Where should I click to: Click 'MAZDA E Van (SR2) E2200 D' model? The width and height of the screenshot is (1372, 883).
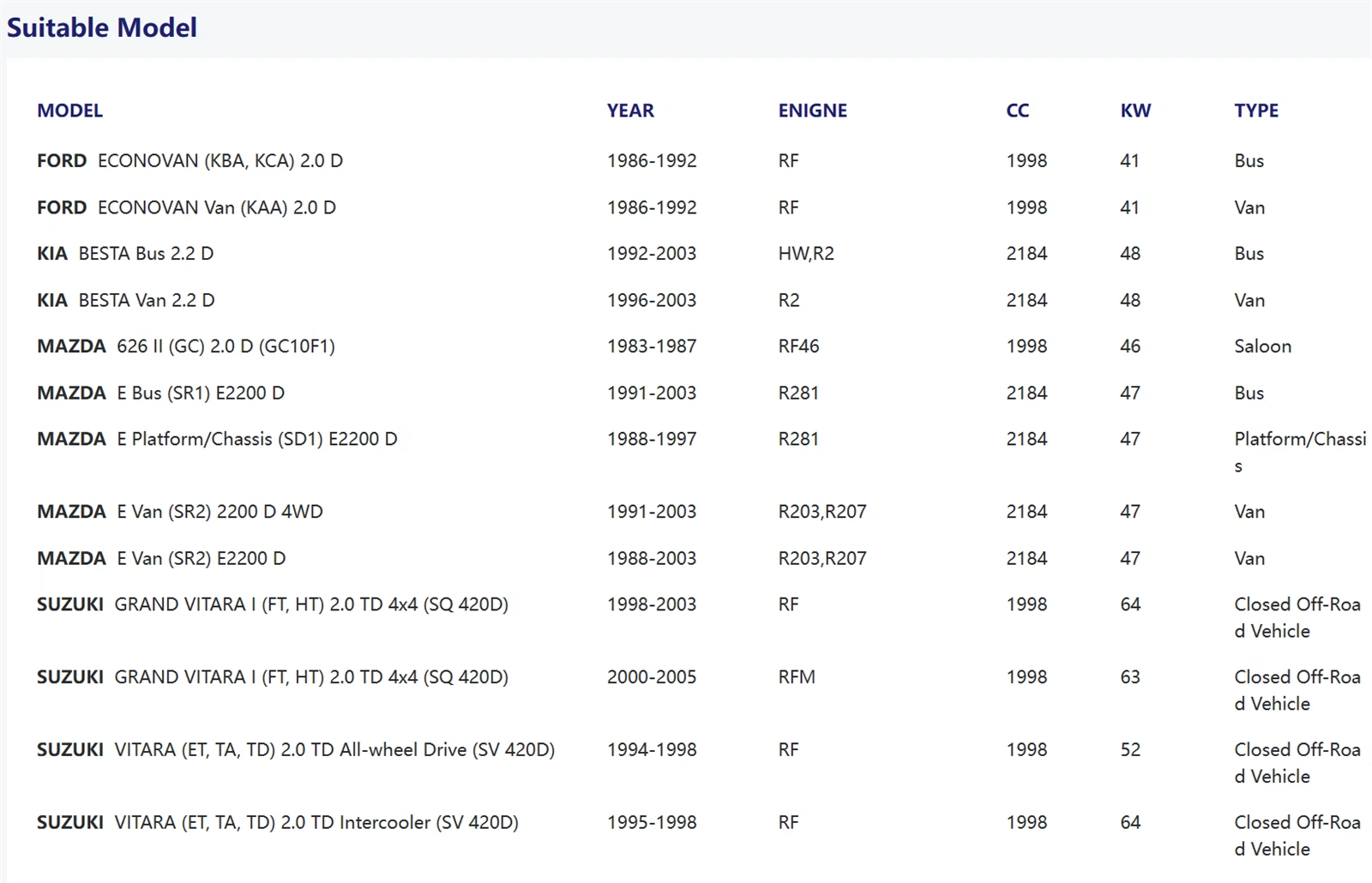tap(161, 558)
